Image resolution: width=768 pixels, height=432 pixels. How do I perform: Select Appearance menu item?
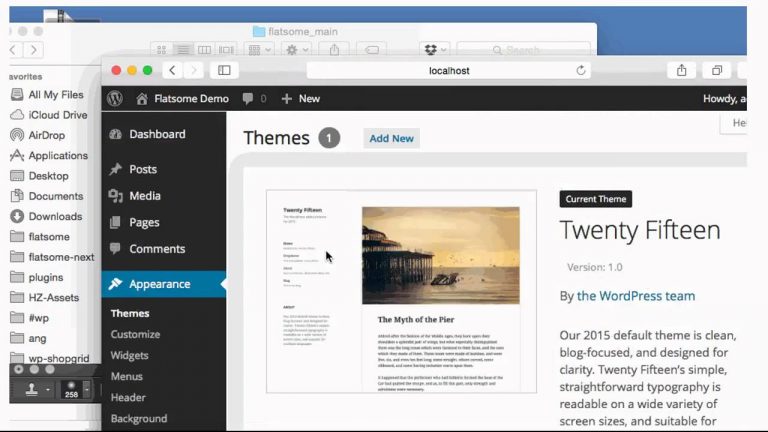click(x=164, y=284)
